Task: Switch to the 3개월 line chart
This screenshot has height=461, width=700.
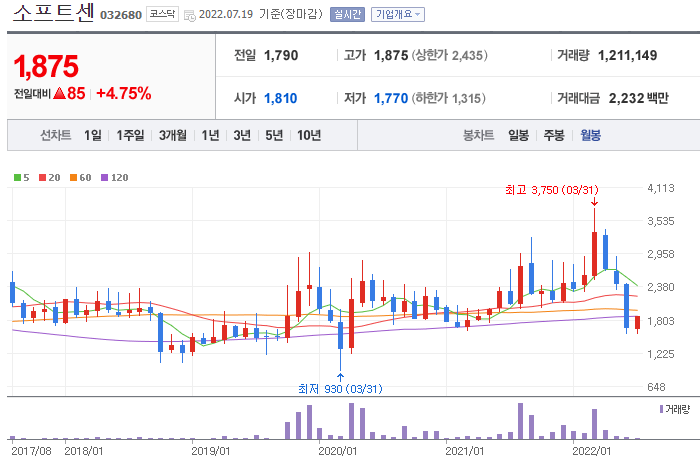Action: click(x=173, y=135)
